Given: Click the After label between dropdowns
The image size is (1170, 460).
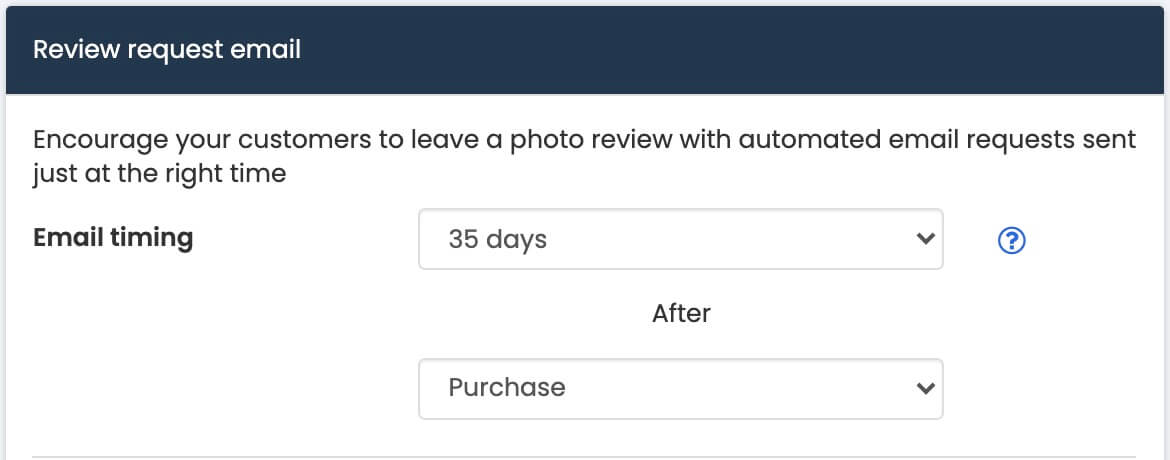Looking at the screenshot, I should pyautogui.click(x=681, y=314).
